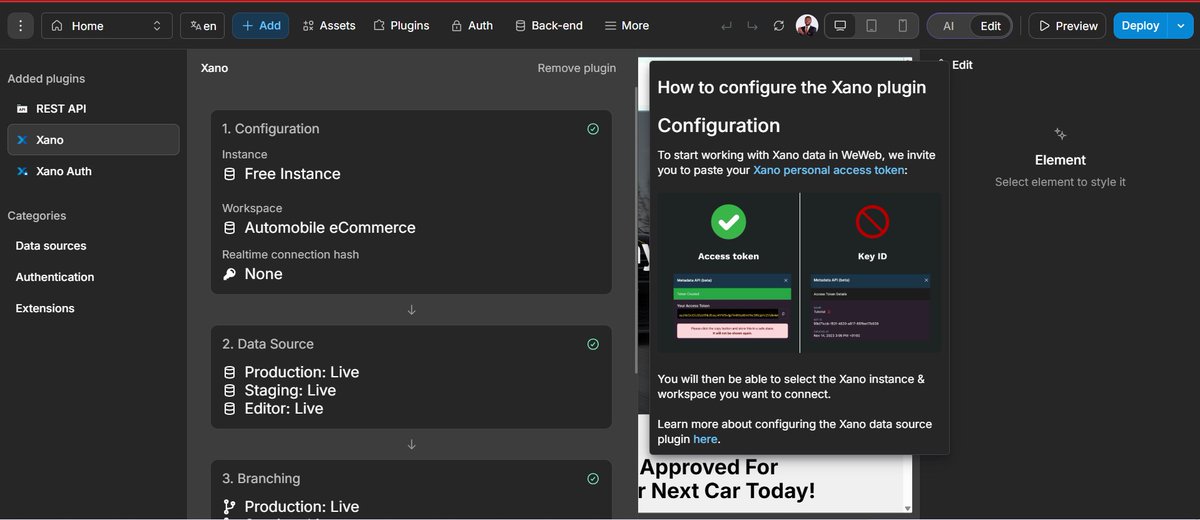Viewport: 1200px width, 520px height.
Task: Click Remove plugin link
Action: [577, 68]
